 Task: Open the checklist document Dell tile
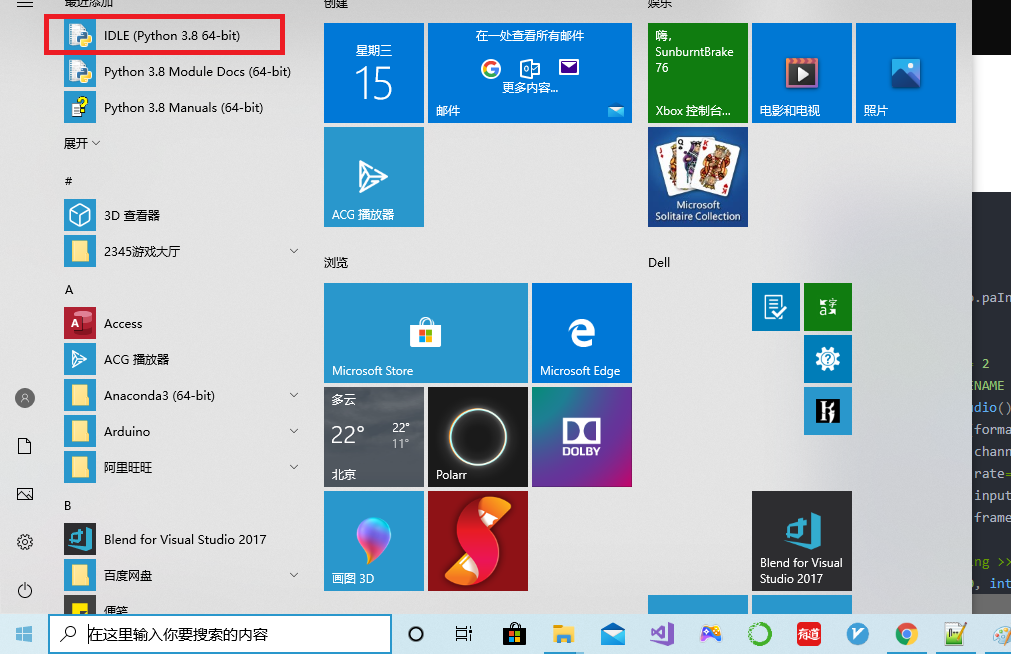pyautogui.click(x=776, y=307)
